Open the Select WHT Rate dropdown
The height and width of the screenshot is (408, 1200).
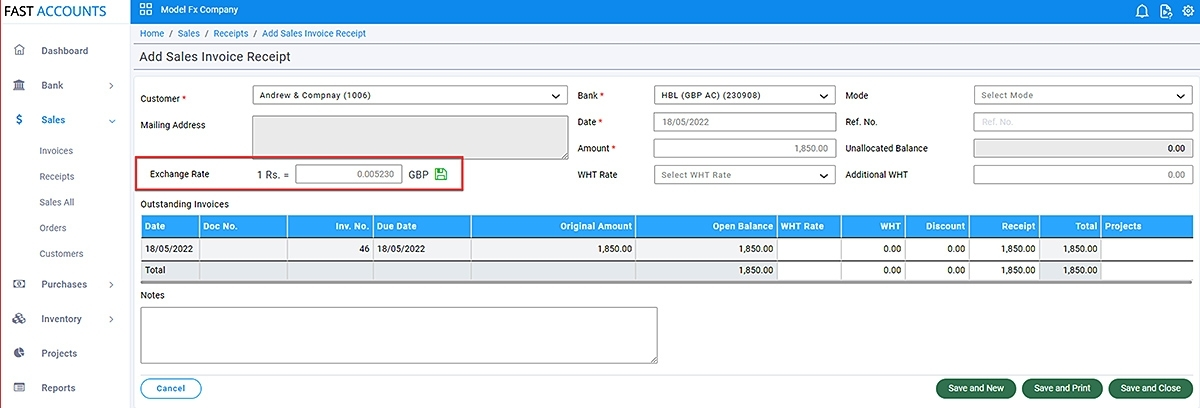coord(744,175)
